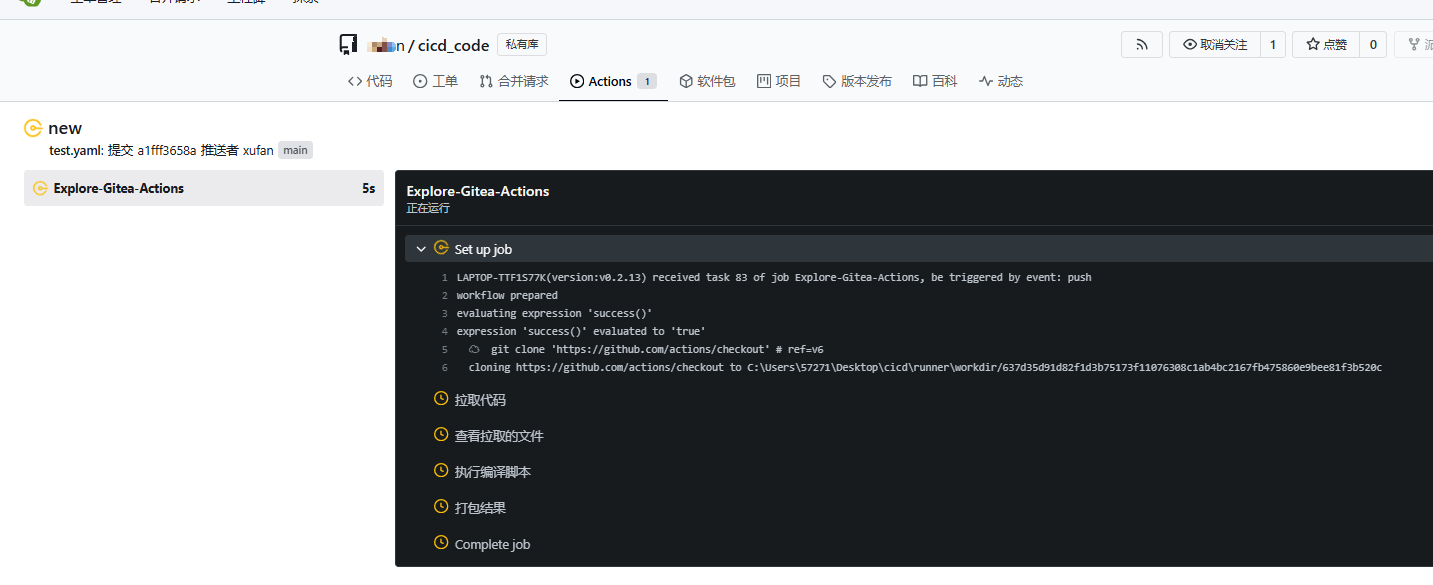Expand the 查看拉取的文件 step
1433x585 pixels.
point(499,434)
